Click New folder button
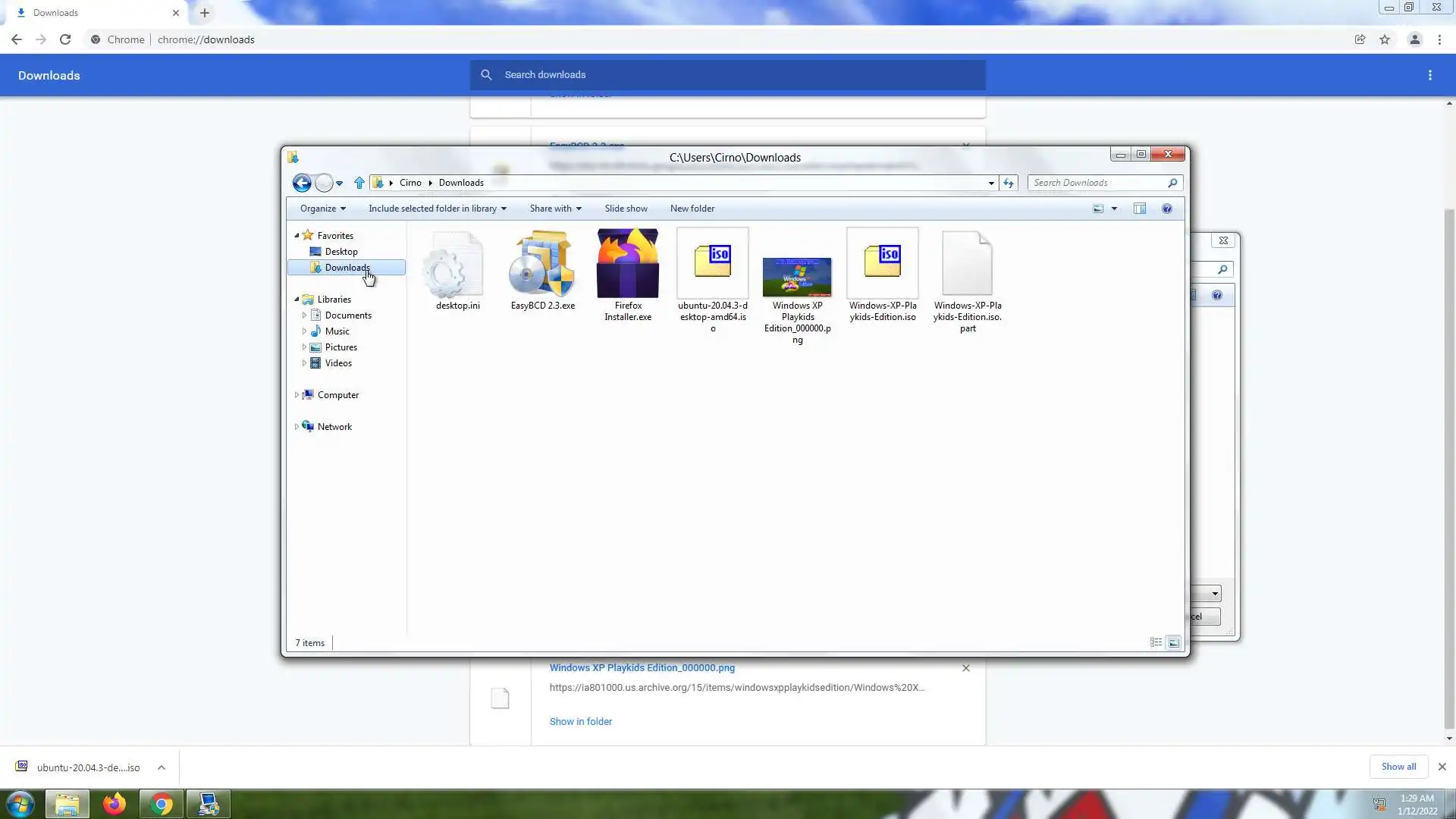This screenshot has width=1456, height=819. [x=692, y=209]
